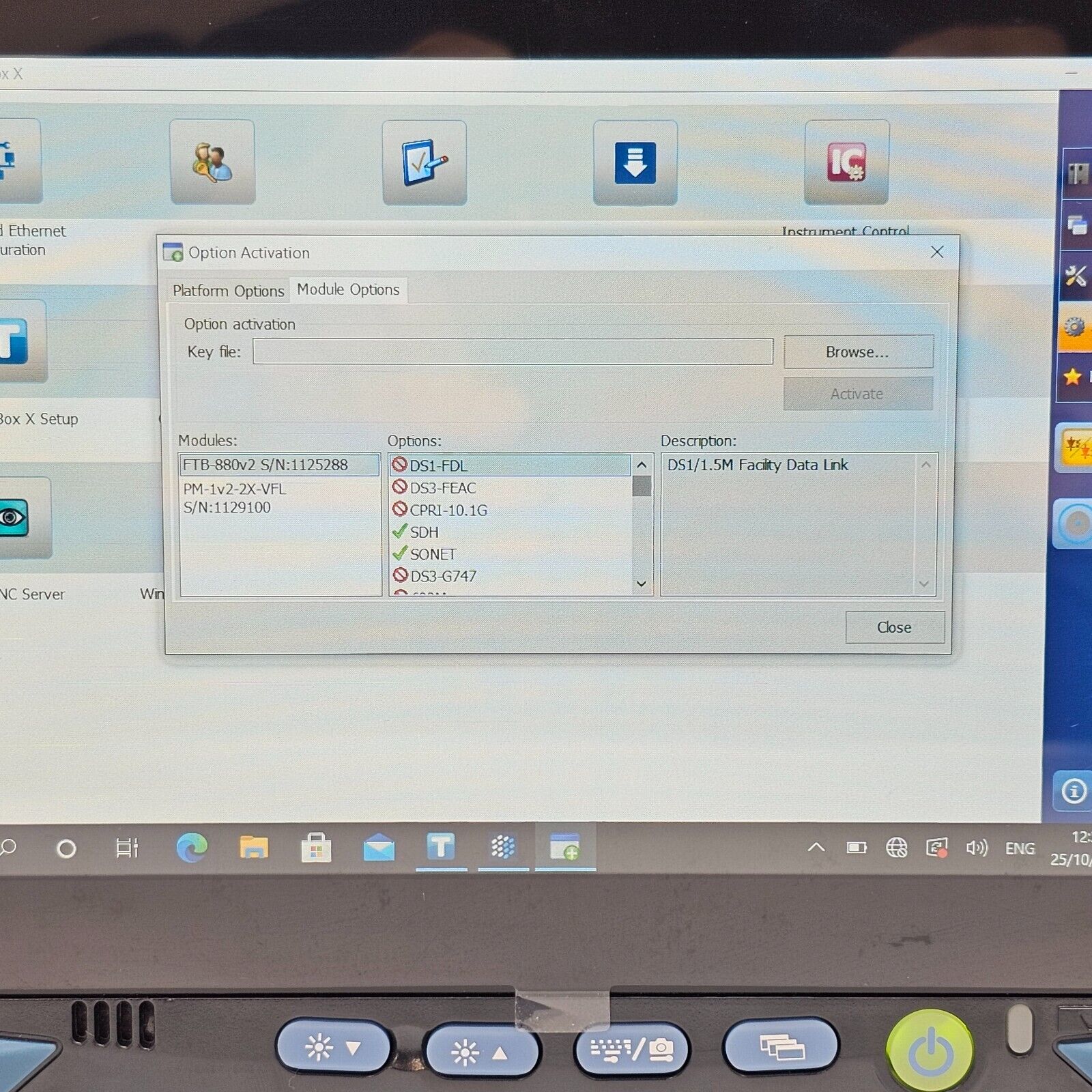Image resolution: width=1092 pixels, height=1092 pixels.
Task: Open File Explorer from taskbar
Action: point(254,848)
